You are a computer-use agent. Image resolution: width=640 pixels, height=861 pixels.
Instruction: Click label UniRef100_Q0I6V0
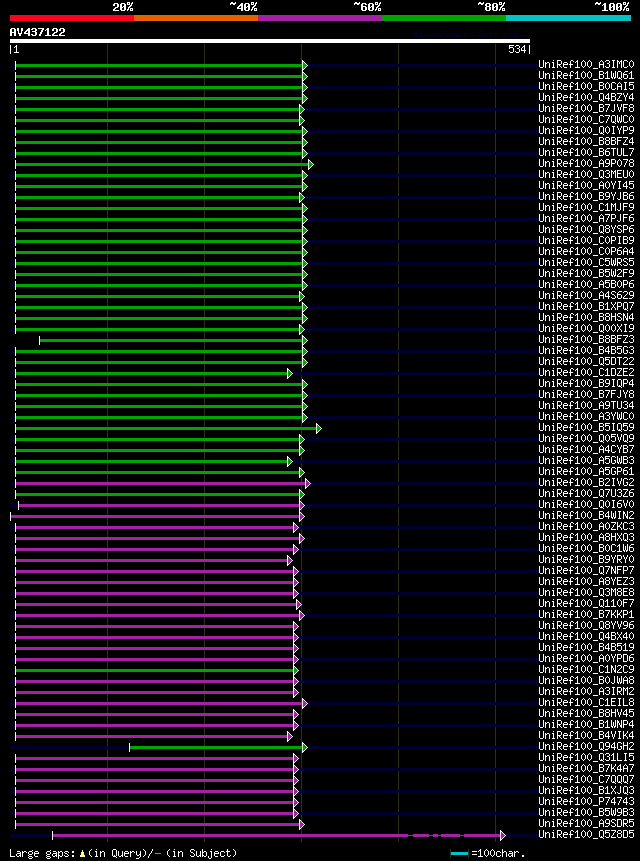click(586, 504)
